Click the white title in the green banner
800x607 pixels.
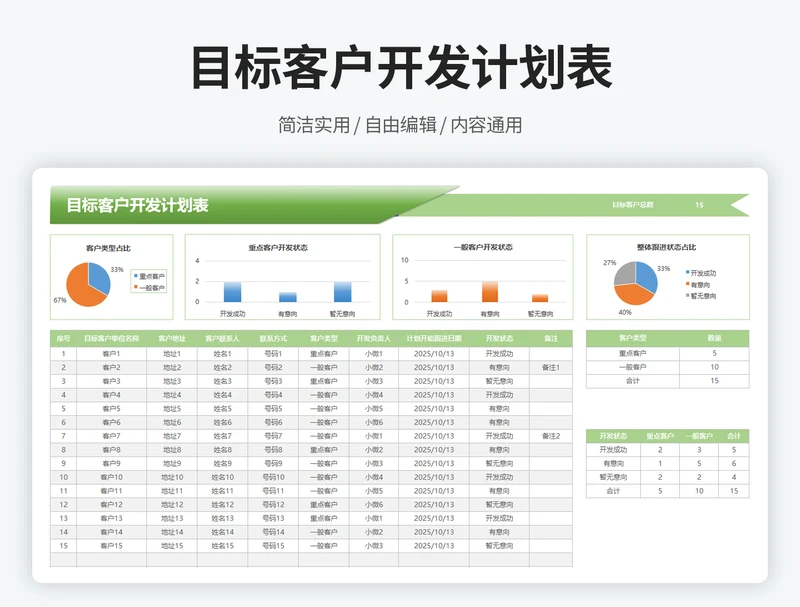(x=138, y=205)
